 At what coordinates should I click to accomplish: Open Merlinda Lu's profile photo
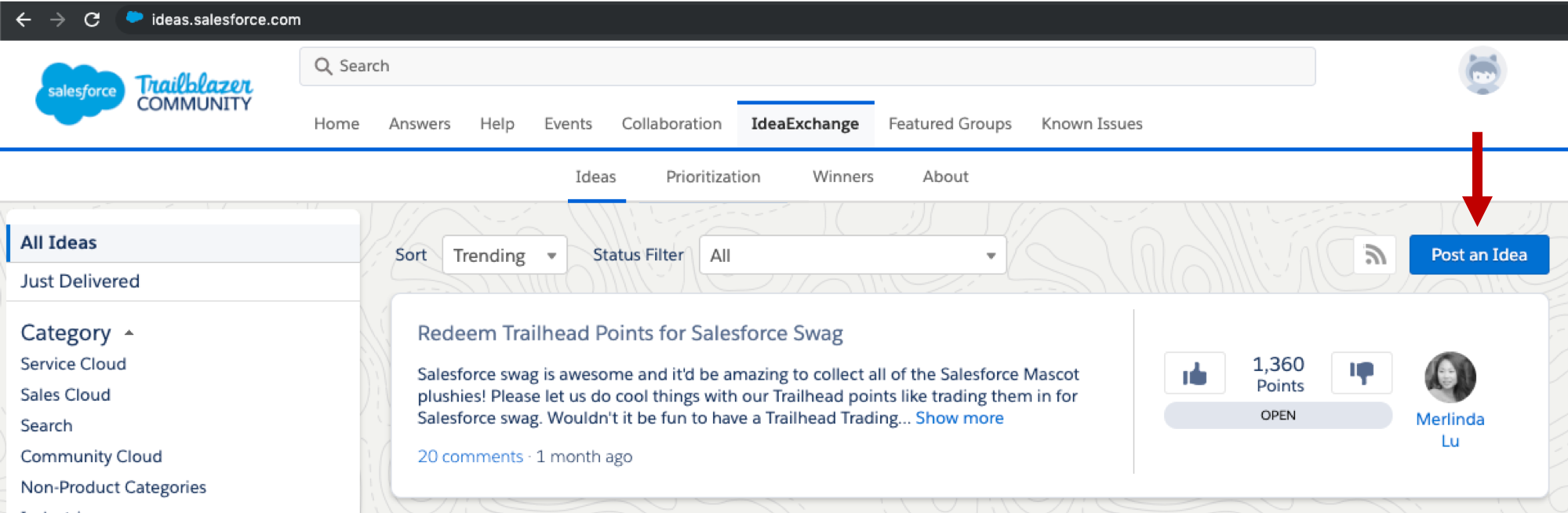[1450, 377]
